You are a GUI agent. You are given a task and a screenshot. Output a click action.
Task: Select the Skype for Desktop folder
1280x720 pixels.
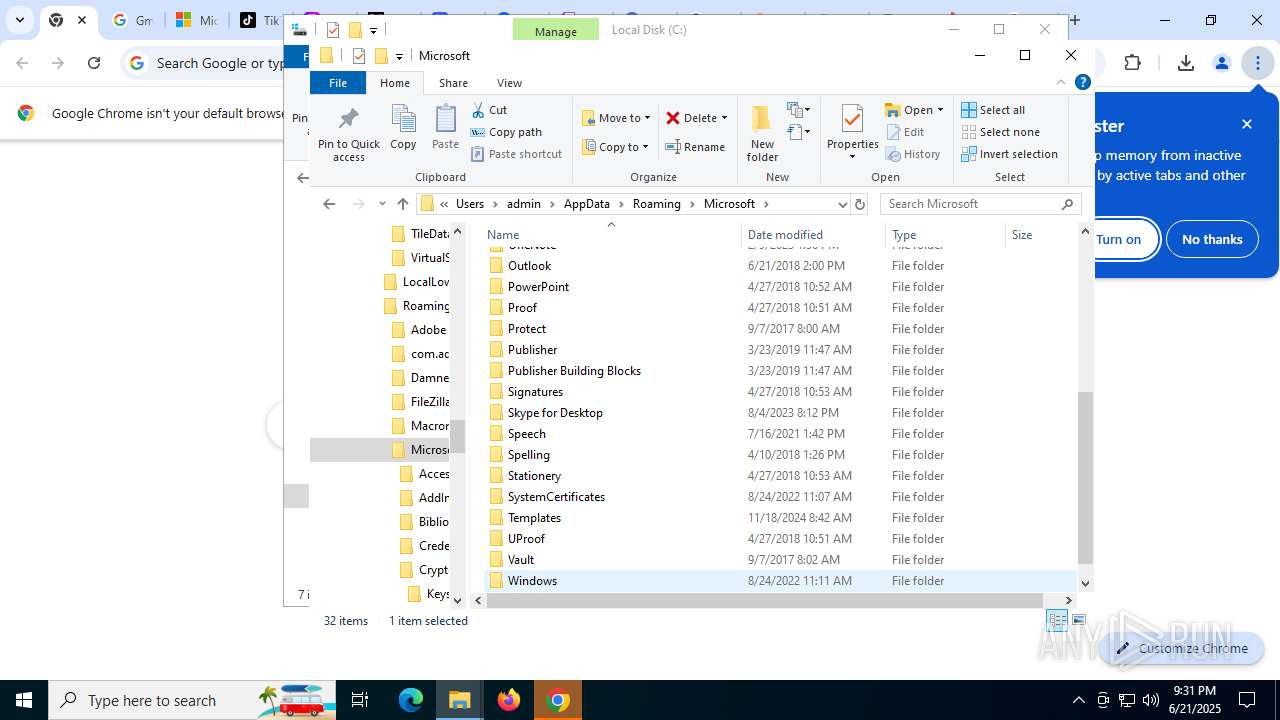555,413
